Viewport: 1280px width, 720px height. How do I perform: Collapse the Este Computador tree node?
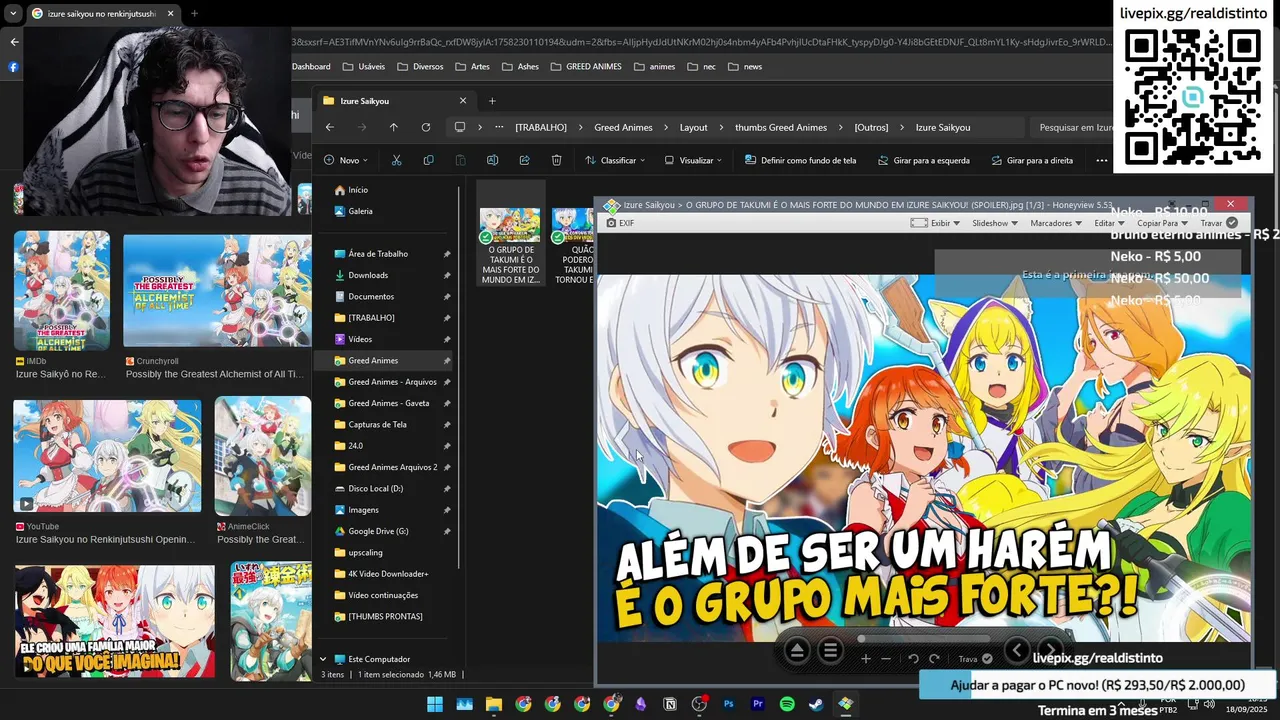click(322, 659)
